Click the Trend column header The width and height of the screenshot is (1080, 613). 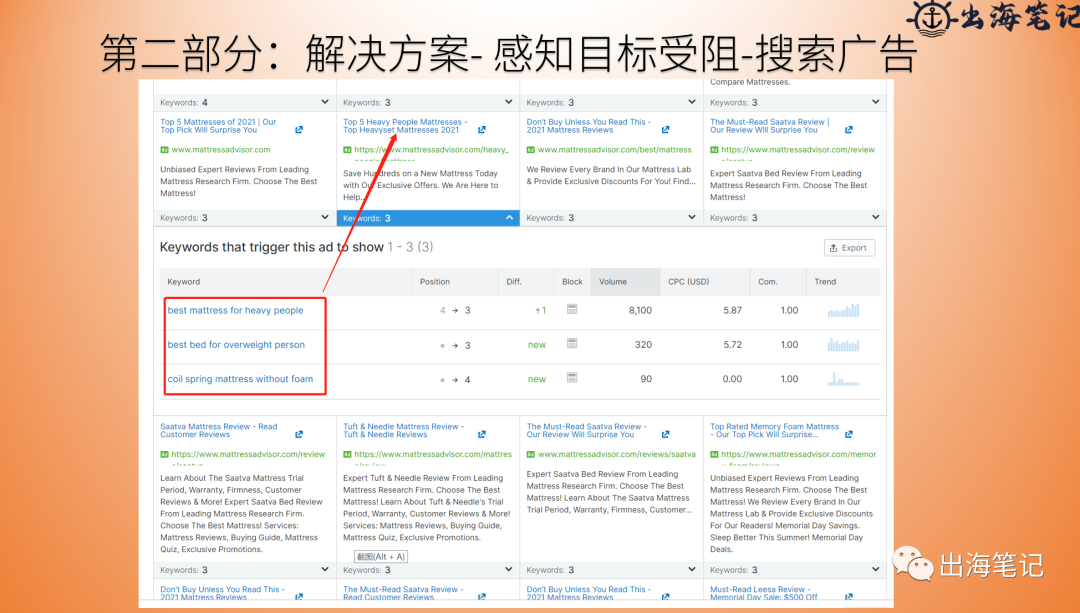click(x=825, y=282)
